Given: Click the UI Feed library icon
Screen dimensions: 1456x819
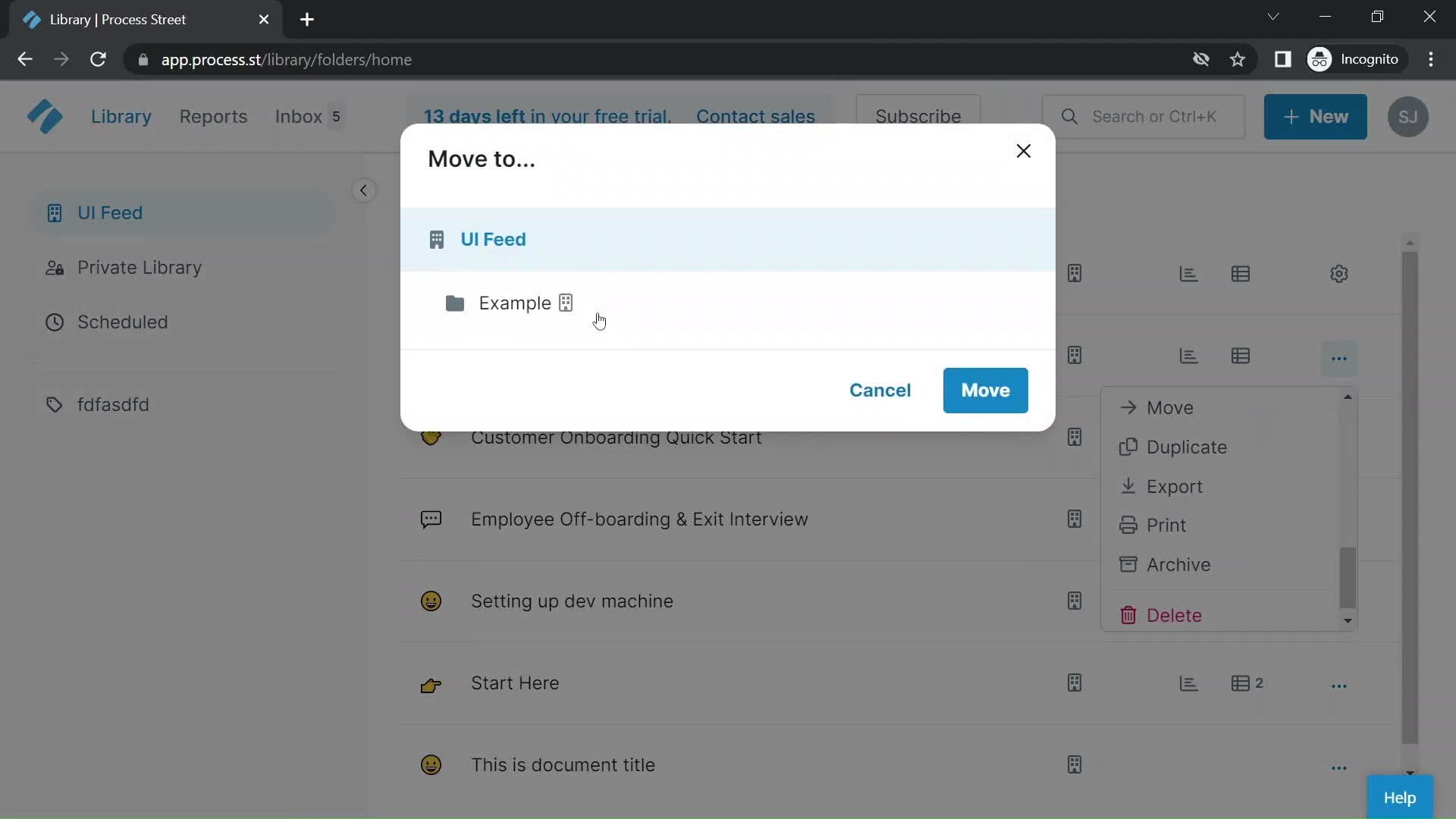Looking at the screenshot, I should tap(435, 239).
